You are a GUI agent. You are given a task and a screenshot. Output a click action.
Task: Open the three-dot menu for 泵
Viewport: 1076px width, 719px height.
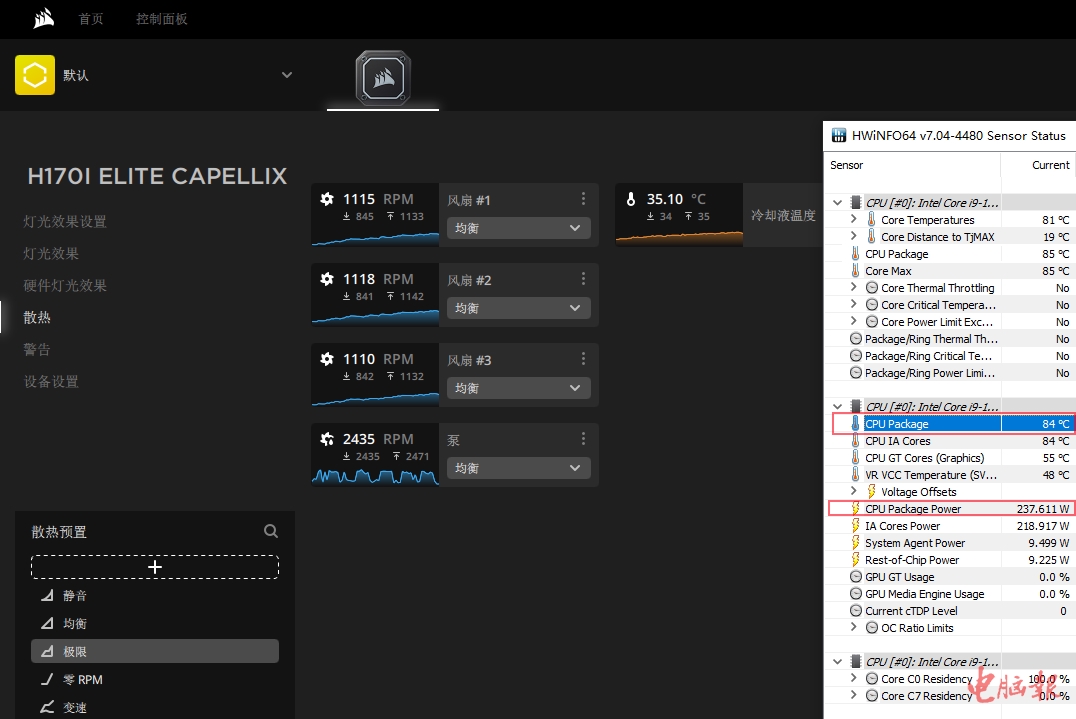point(584,439)
